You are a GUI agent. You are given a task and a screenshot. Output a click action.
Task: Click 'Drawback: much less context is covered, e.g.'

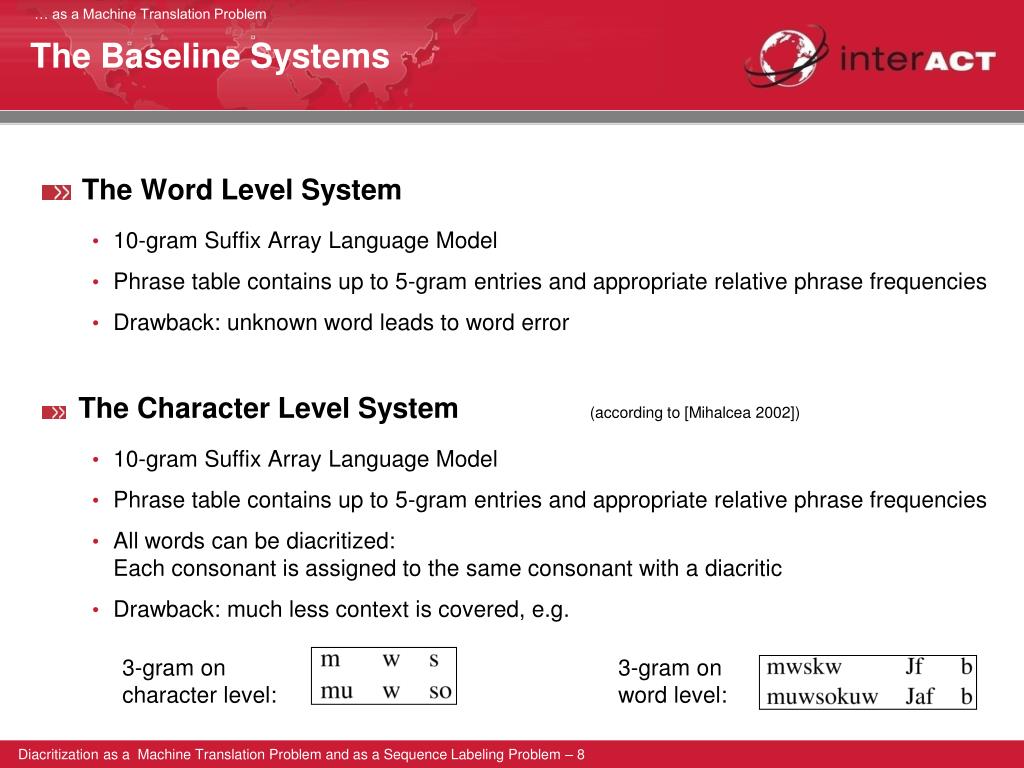[341, 609]
